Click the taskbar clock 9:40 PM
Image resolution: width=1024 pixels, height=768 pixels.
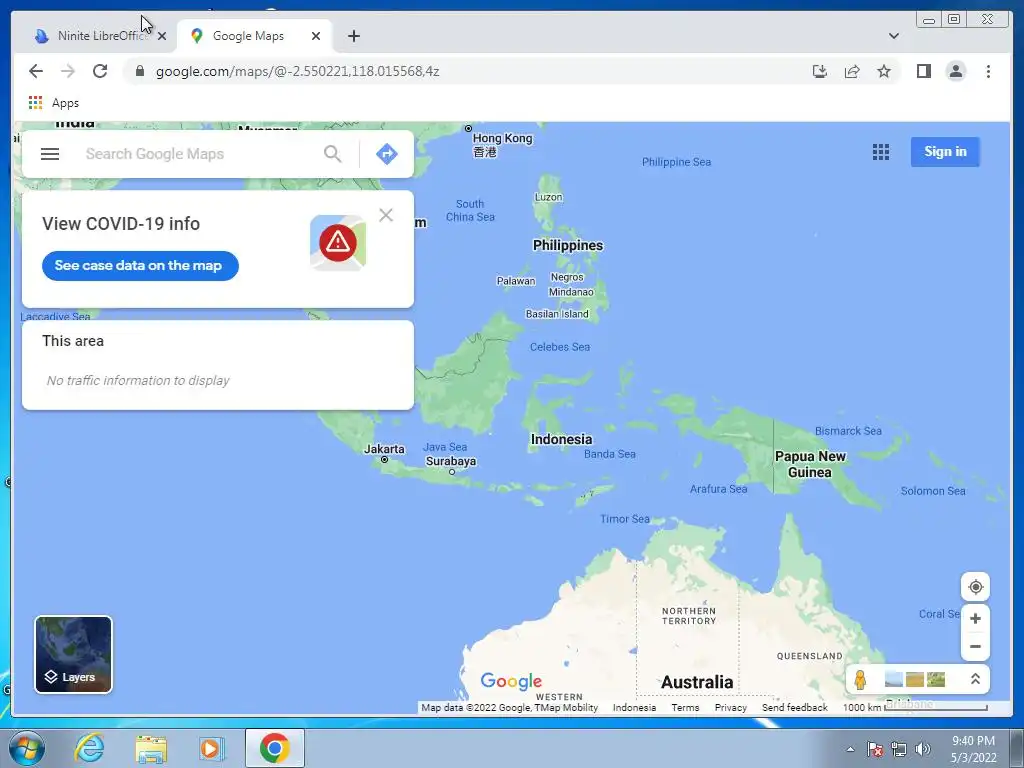(x=973, y=749)
